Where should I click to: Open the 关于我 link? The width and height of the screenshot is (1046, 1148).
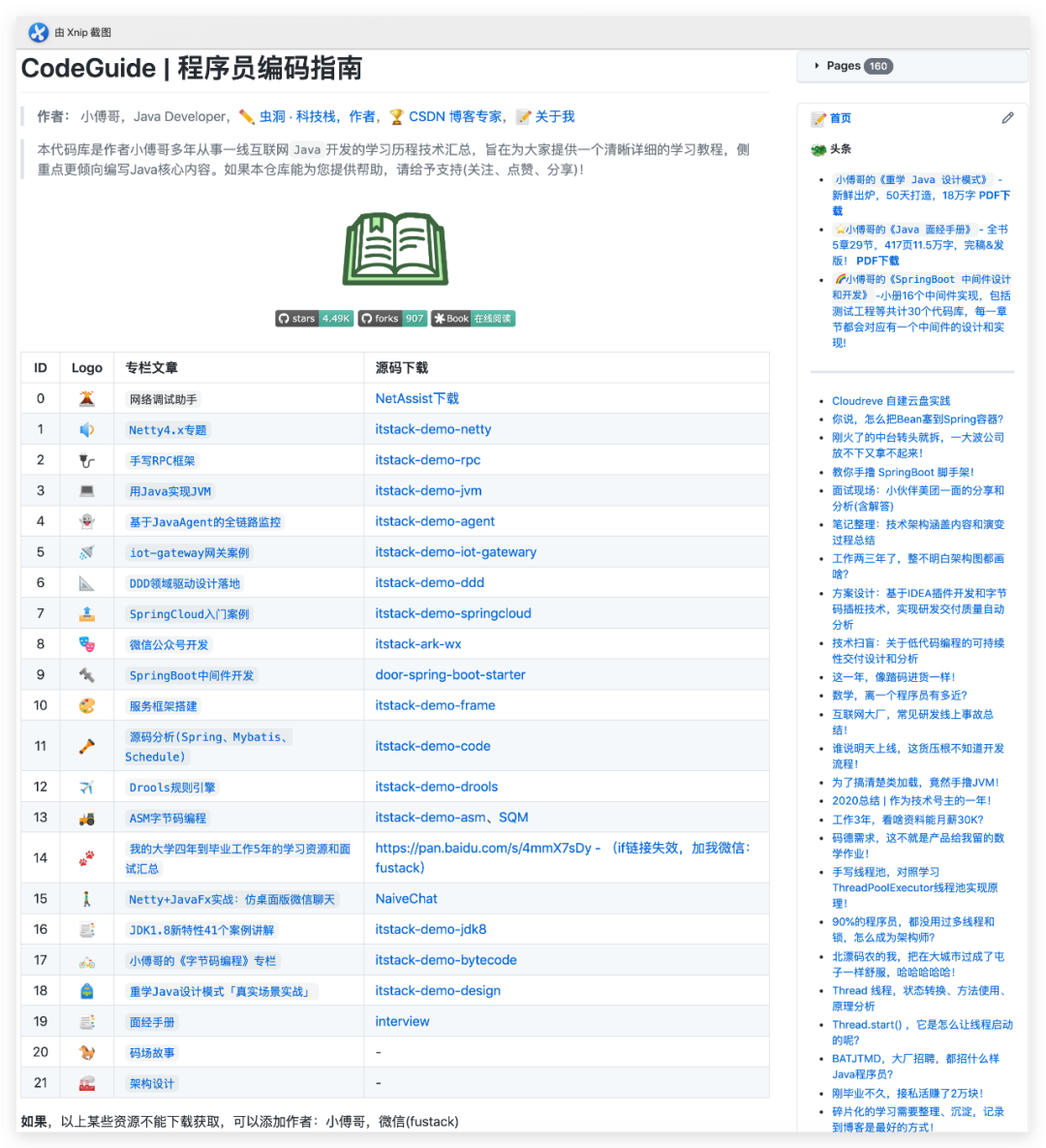click(x=554, y=116)
